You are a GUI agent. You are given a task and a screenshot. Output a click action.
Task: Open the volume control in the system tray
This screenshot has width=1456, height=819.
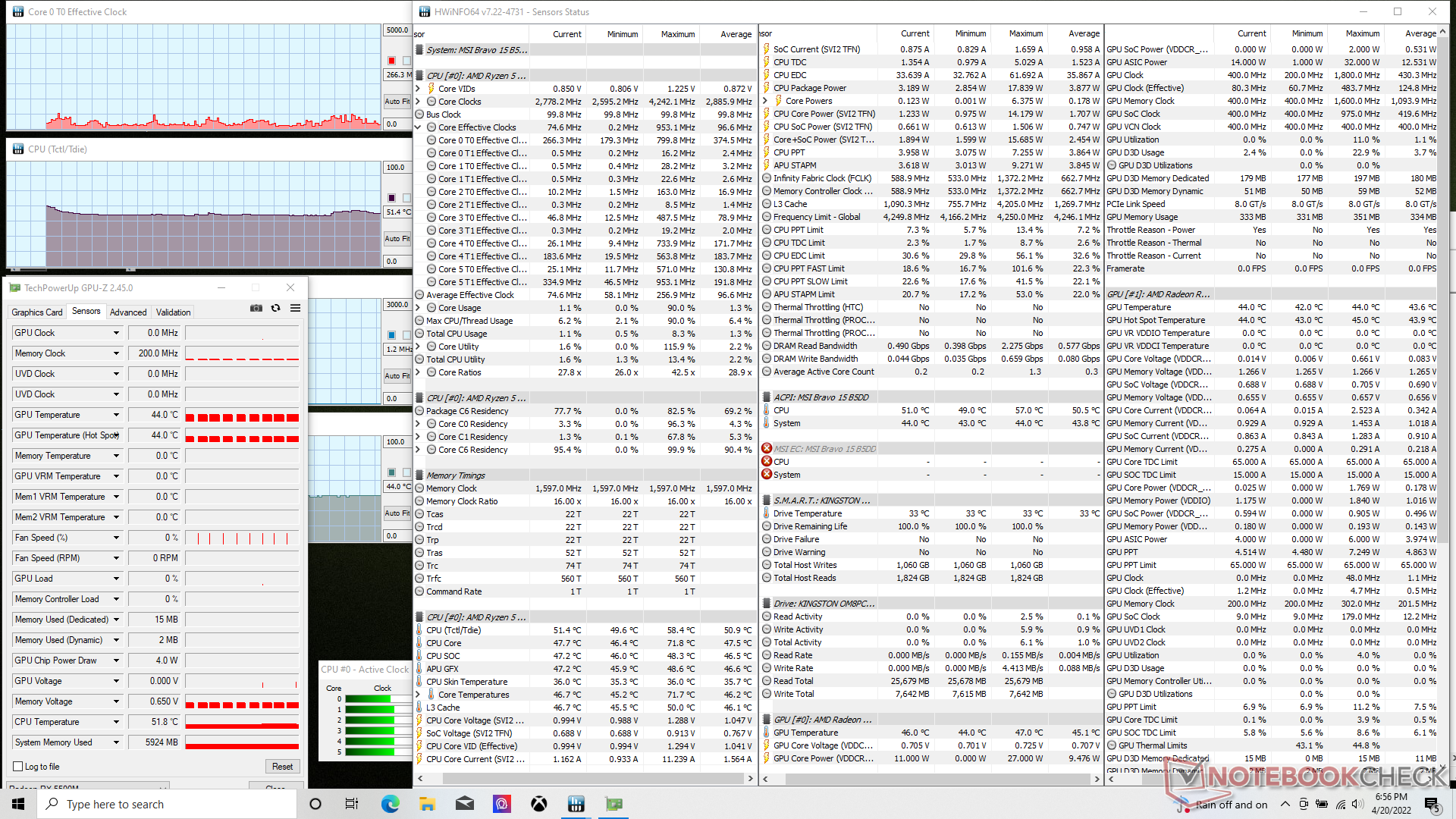tap(1359, 804)
